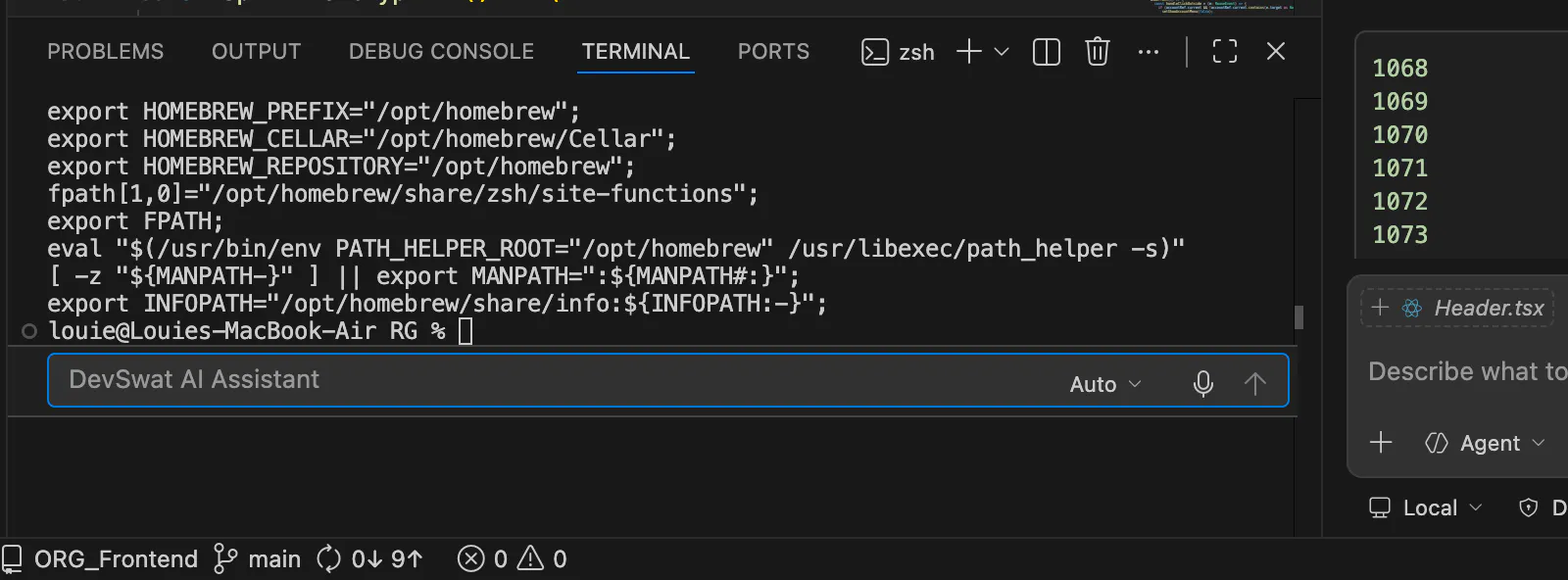Click line number 1071
1568x580 pixels.
(x=1399, y=169)
